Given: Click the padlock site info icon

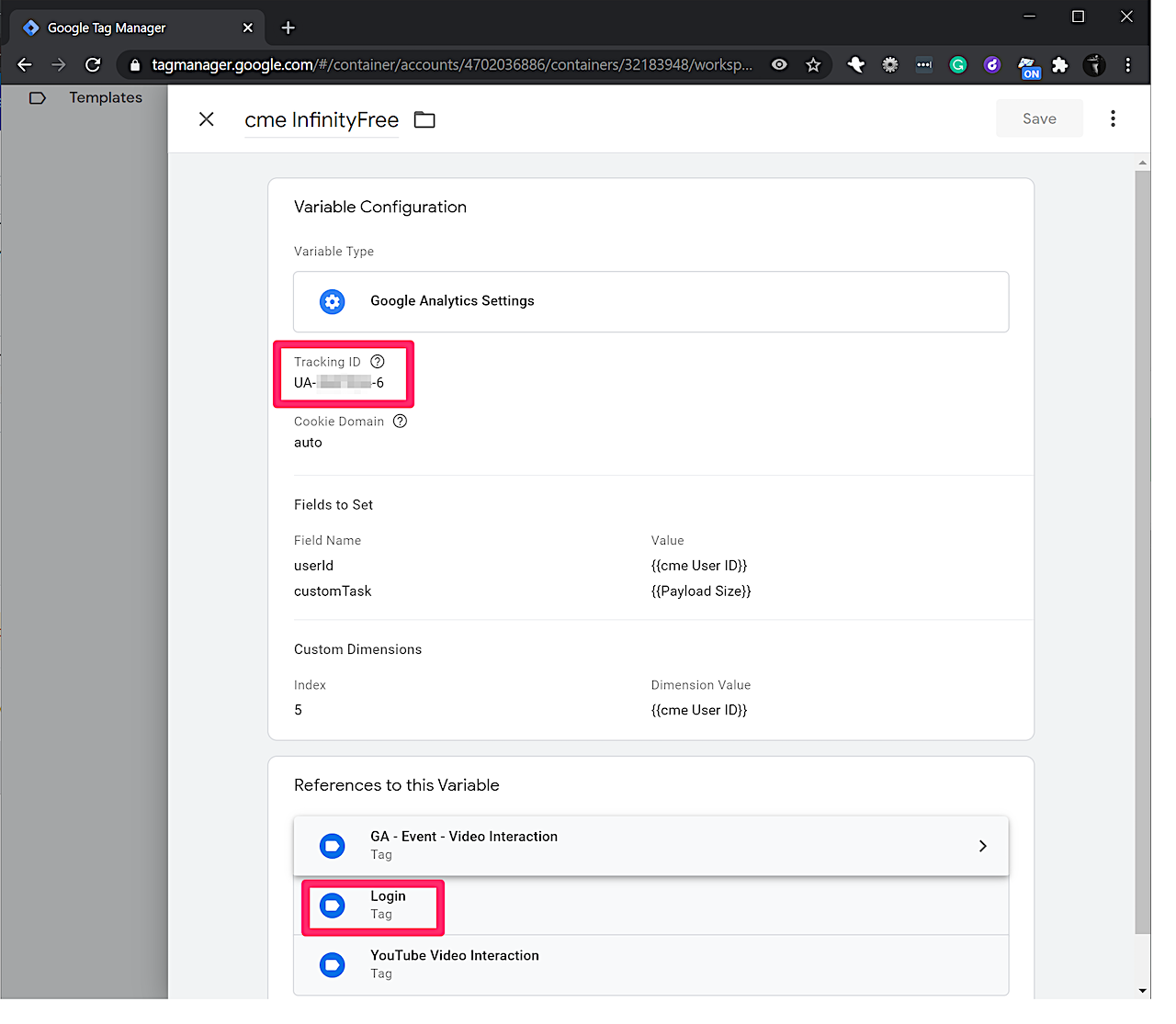Looking at the screenshot, I should pos(135,65).
